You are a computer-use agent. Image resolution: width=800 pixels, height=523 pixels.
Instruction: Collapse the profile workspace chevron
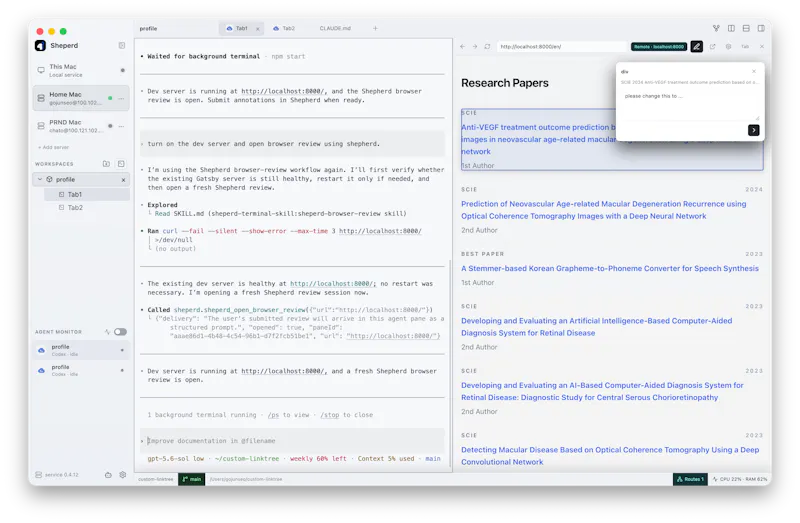(40, 179)
